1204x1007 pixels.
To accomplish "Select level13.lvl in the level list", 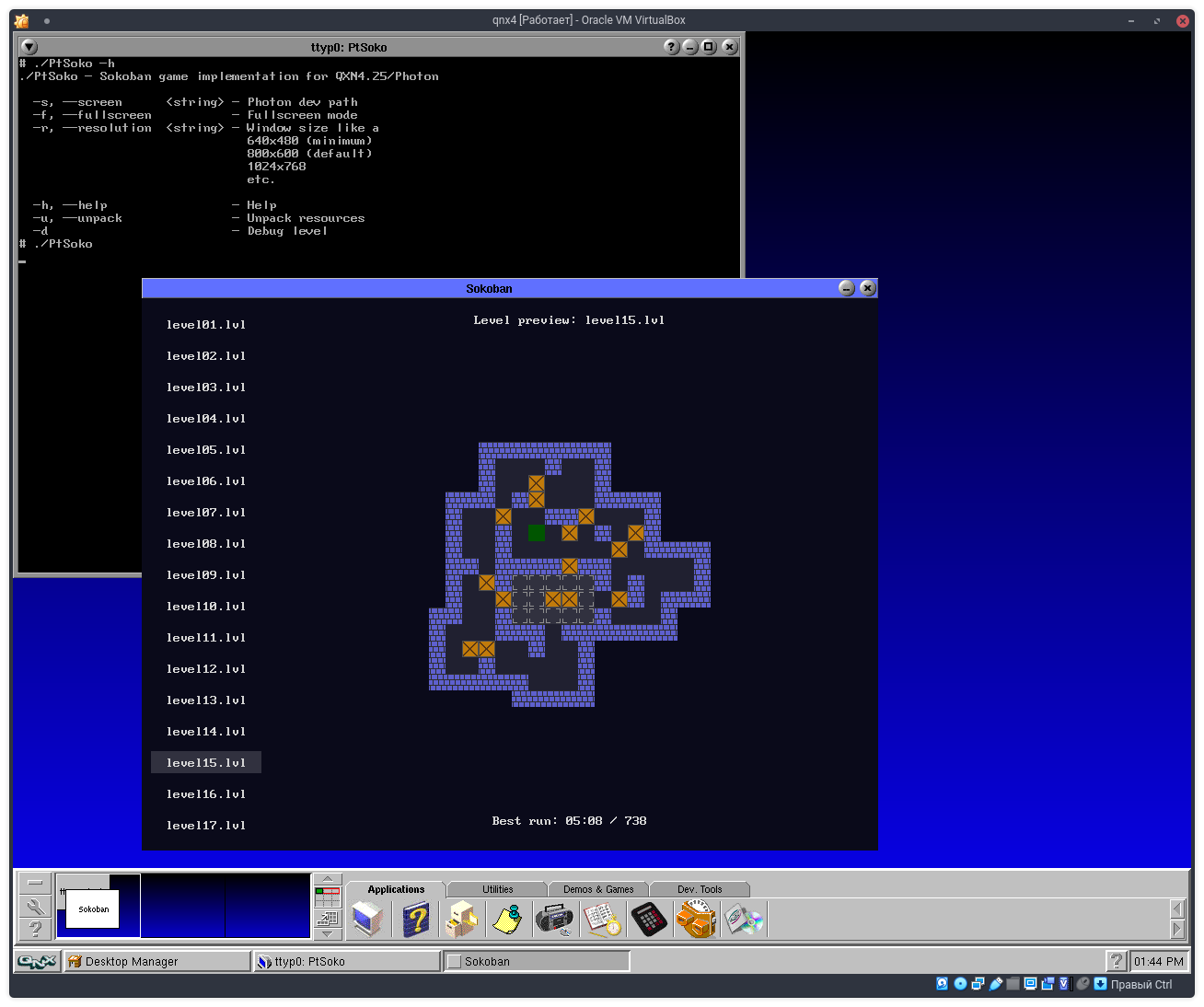I will click(x=206, y=700).
